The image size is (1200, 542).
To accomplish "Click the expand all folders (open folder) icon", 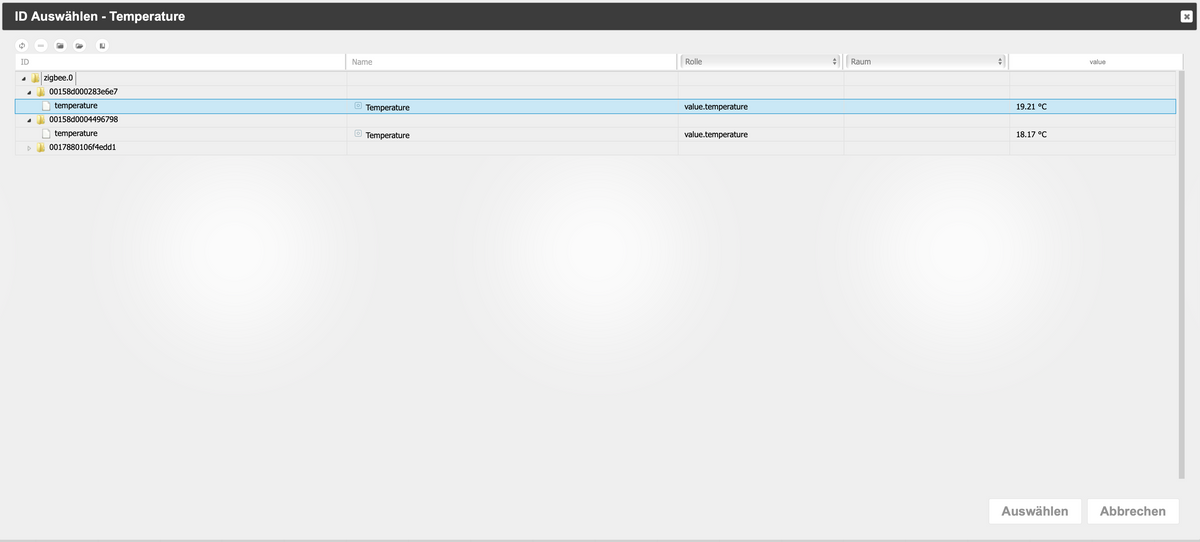I will point(79,45).
